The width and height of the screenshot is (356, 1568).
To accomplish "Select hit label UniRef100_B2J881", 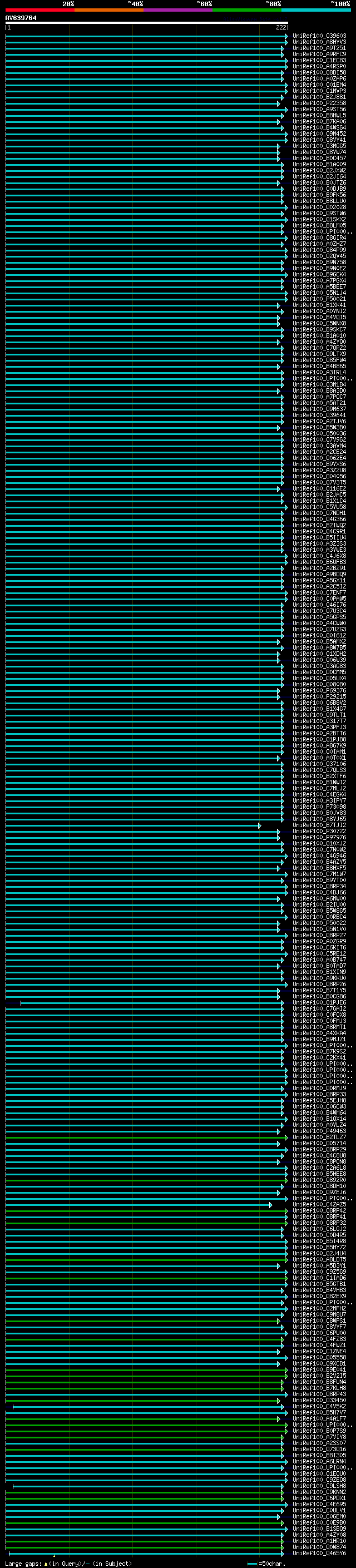I will (x=319, y=97).
